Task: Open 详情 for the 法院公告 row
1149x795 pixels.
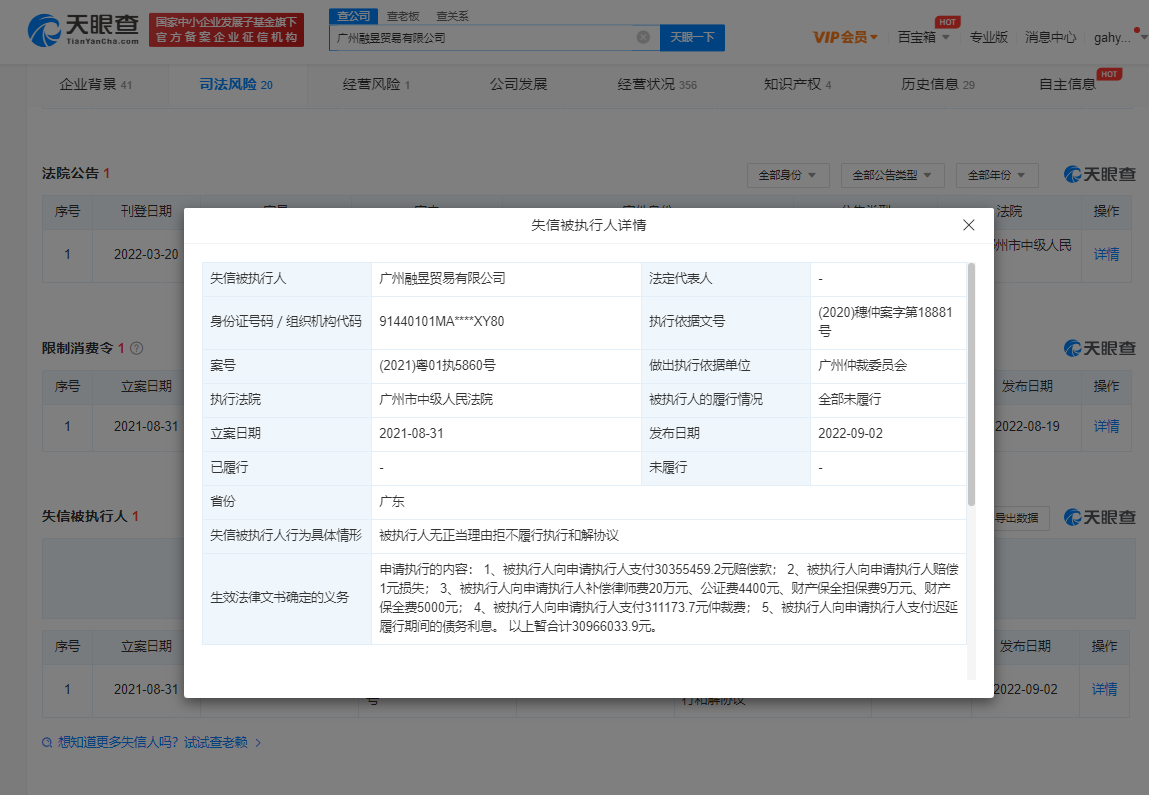Action: click(1106, 254)
